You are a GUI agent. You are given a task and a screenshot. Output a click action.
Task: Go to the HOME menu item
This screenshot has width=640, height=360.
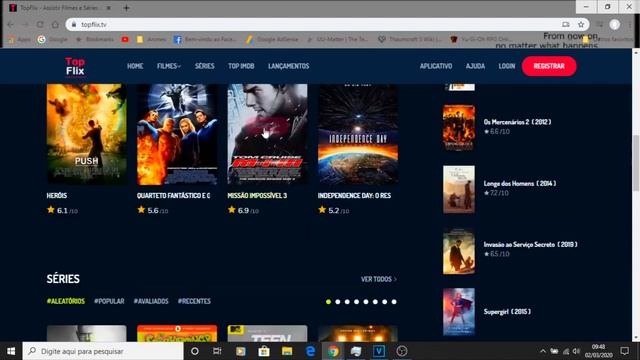(x=135, y=66)
